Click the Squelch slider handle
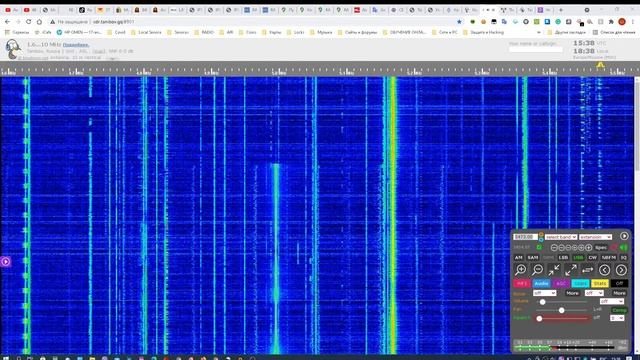The width and height of the screenshot is (640, 360). (x=539, y=318)
